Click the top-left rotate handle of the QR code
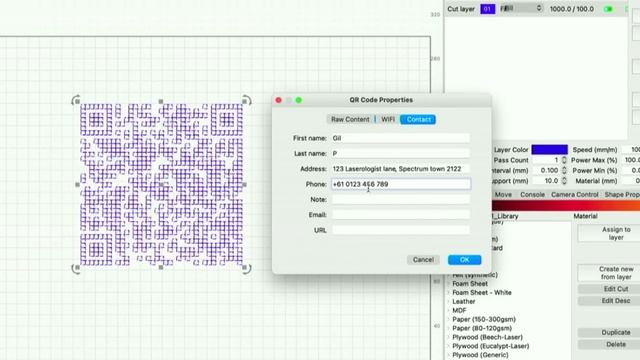 click(x=76, y=100)
